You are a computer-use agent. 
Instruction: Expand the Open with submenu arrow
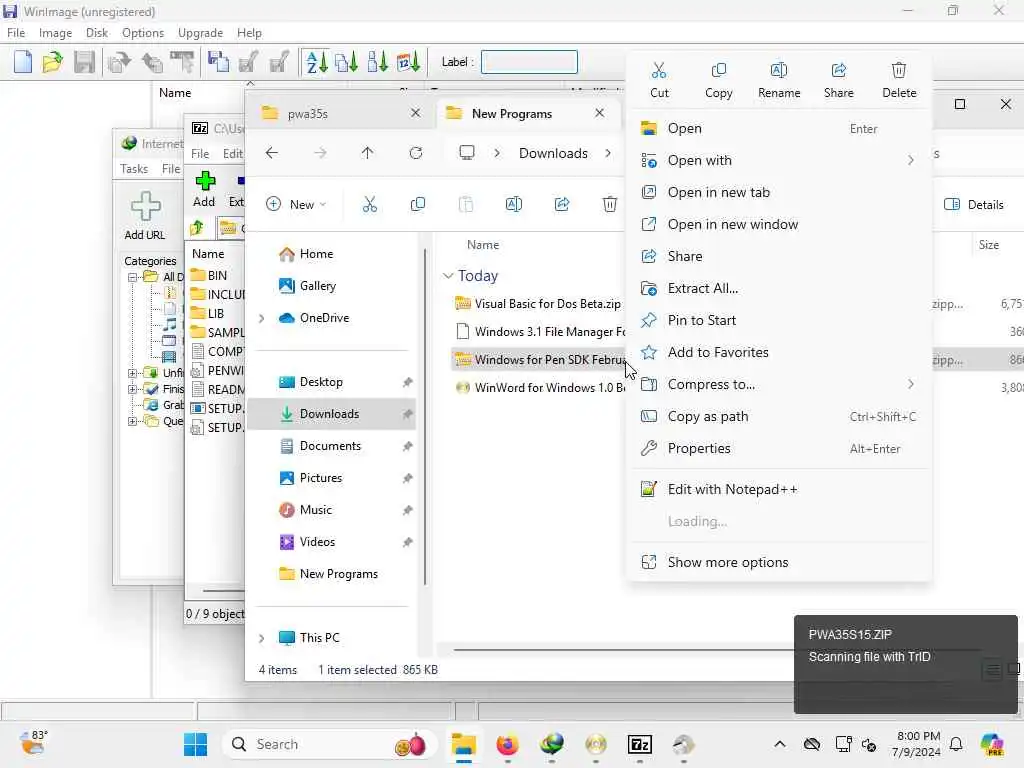910,160
